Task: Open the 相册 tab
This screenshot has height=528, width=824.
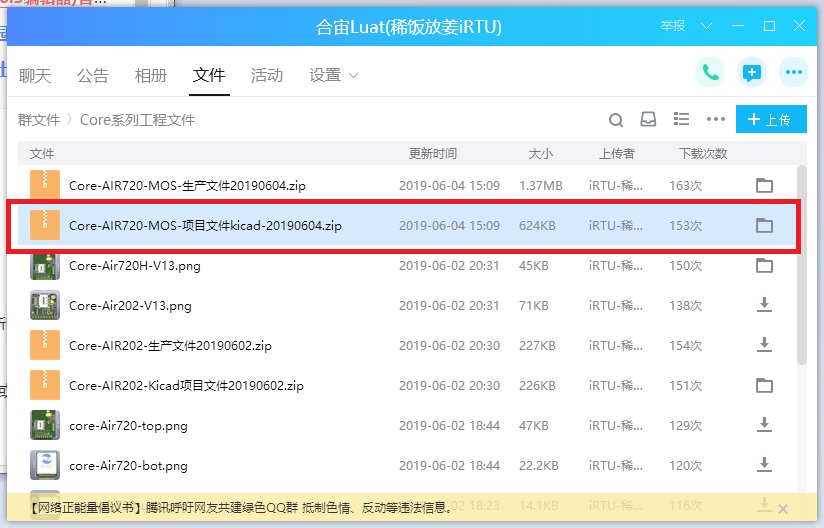Action: click(x=151, y=75)
